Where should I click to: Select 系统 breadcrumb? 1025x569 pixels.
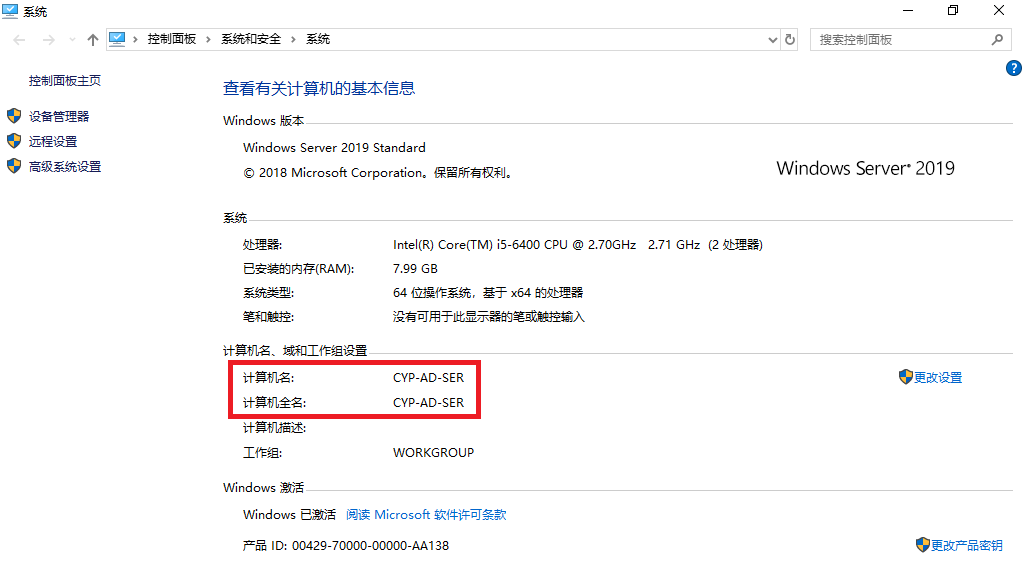(318, 39)
